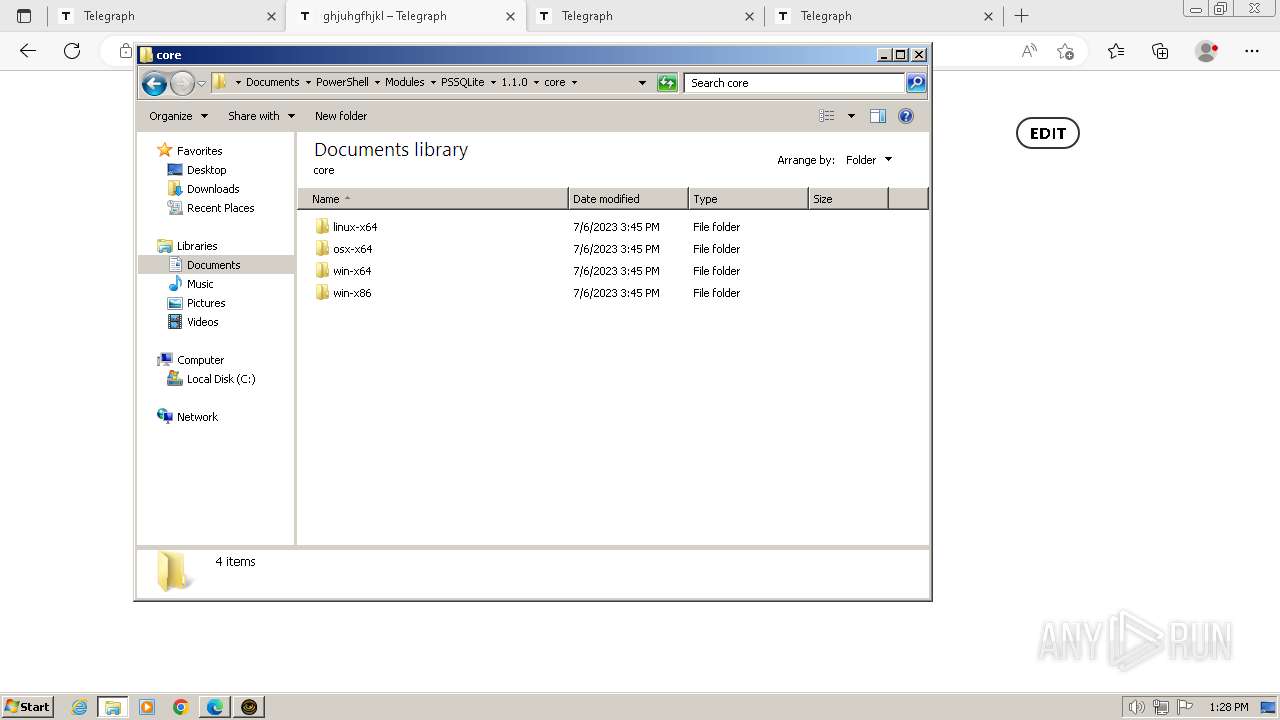Viewport: 1280px width, 720px height.
Task: Navigate to 1.1.0 in breadcrumb
Action: click(514, 83)
